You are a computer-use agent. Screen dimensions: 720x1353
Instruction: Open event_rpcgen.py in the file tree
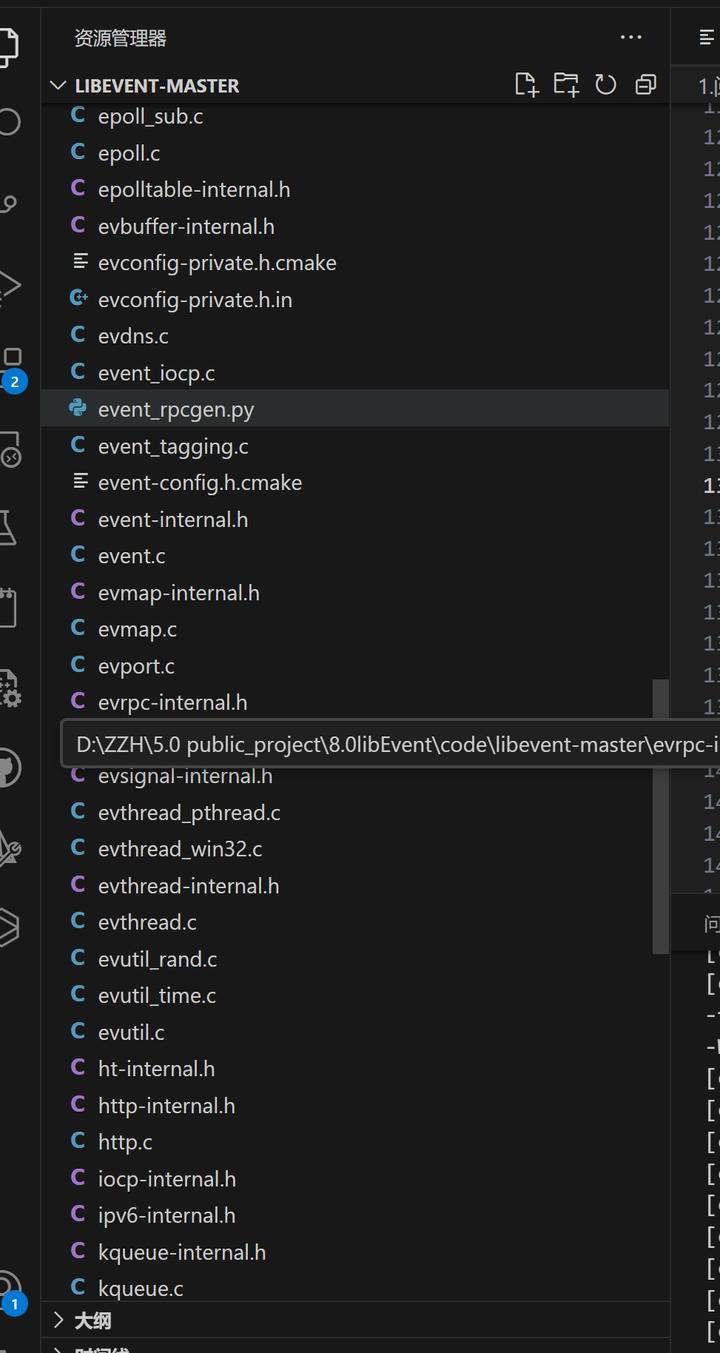(176, 409)
